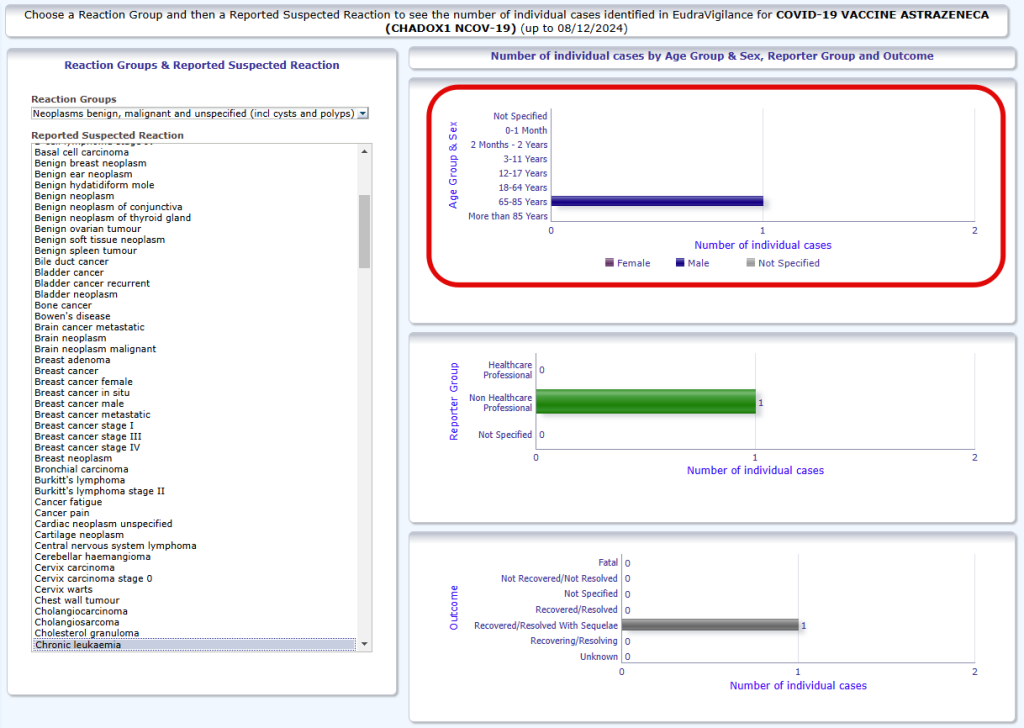This screenshot has height=728, width=1024.
Task: Select Benign ovarian tumour
Action: (x=88, y=229)
